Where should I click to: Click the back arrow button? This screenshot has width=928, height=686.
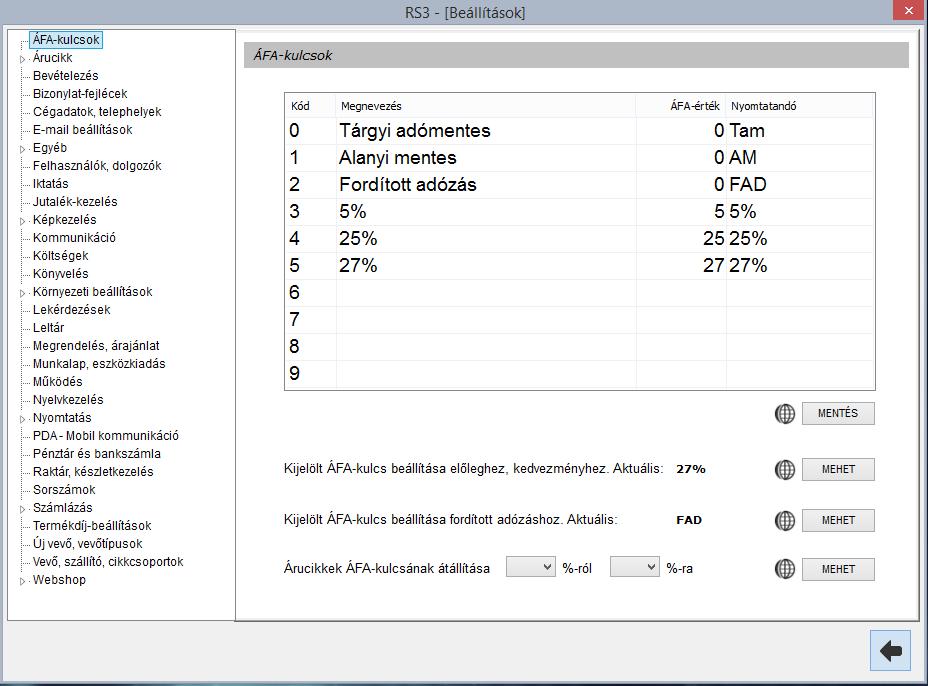(890, 650)
